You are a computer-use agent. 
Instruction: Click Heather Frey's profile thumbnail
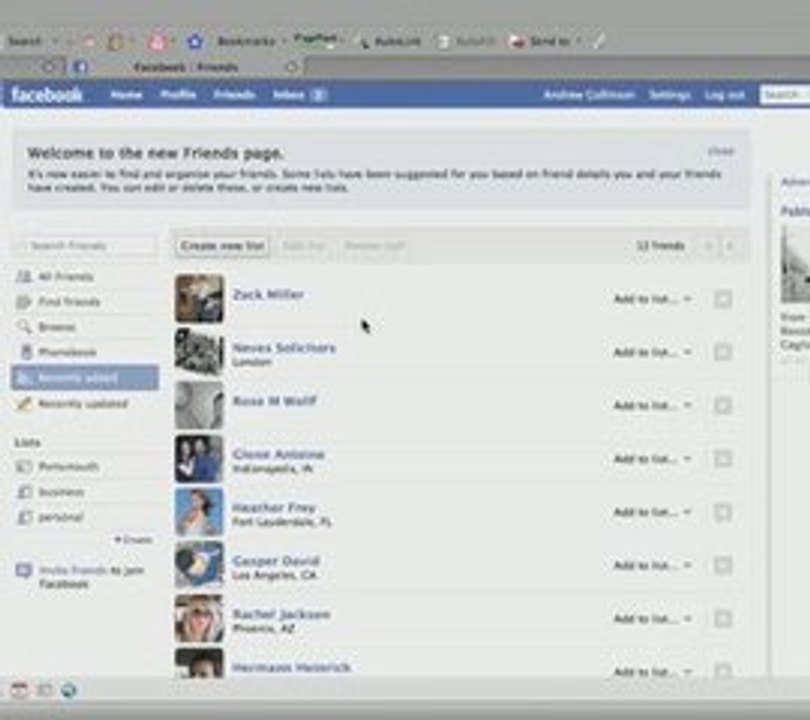coord(199,512)
